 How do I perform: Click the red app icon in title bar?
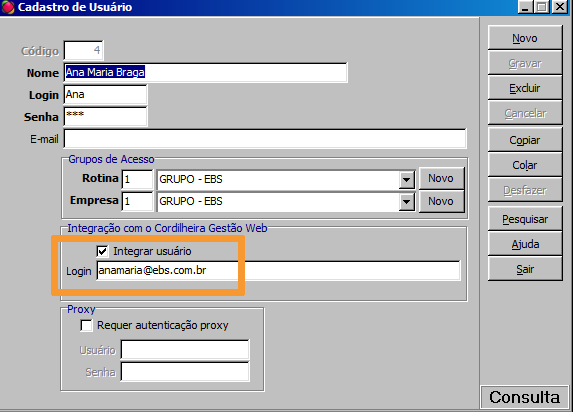(x=8, y=7)
